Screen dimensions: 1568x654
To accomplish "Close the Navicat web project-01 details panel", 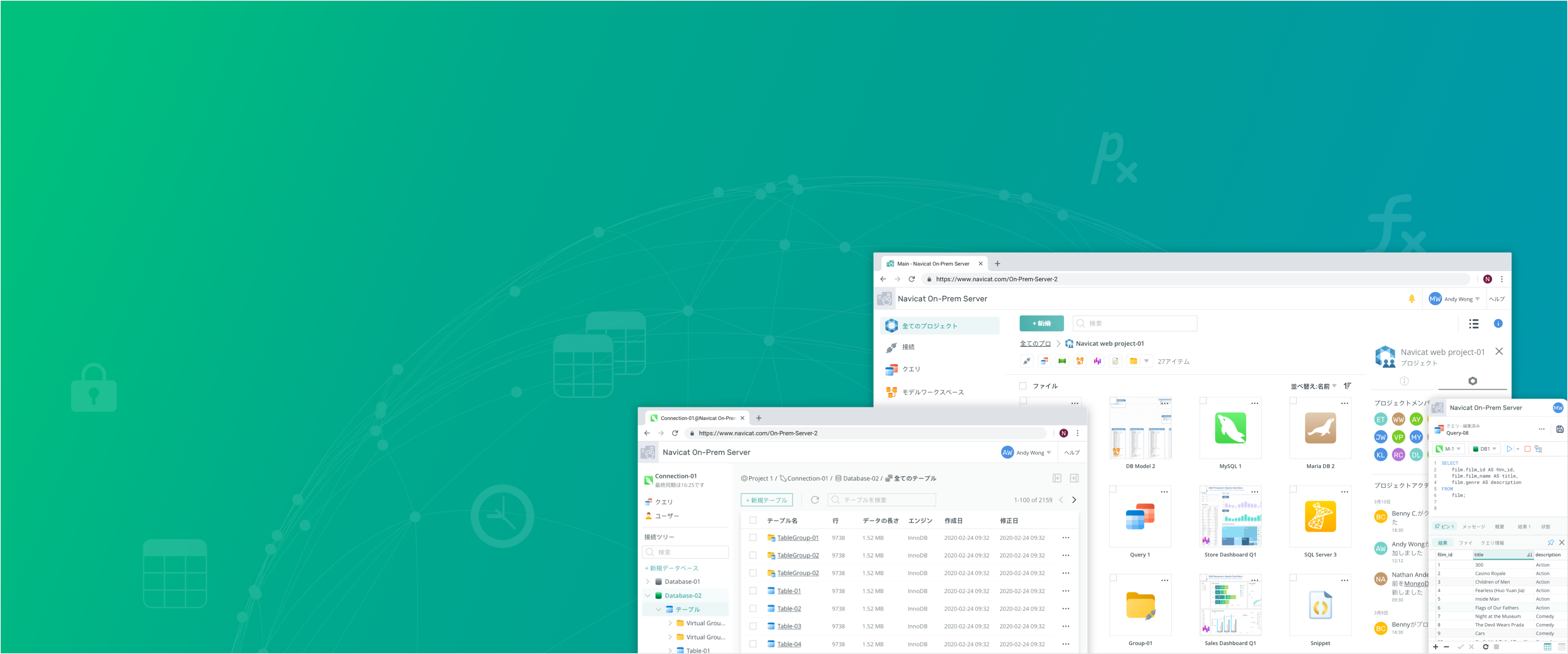I will pyautogui.click(x=1499, y=351).
